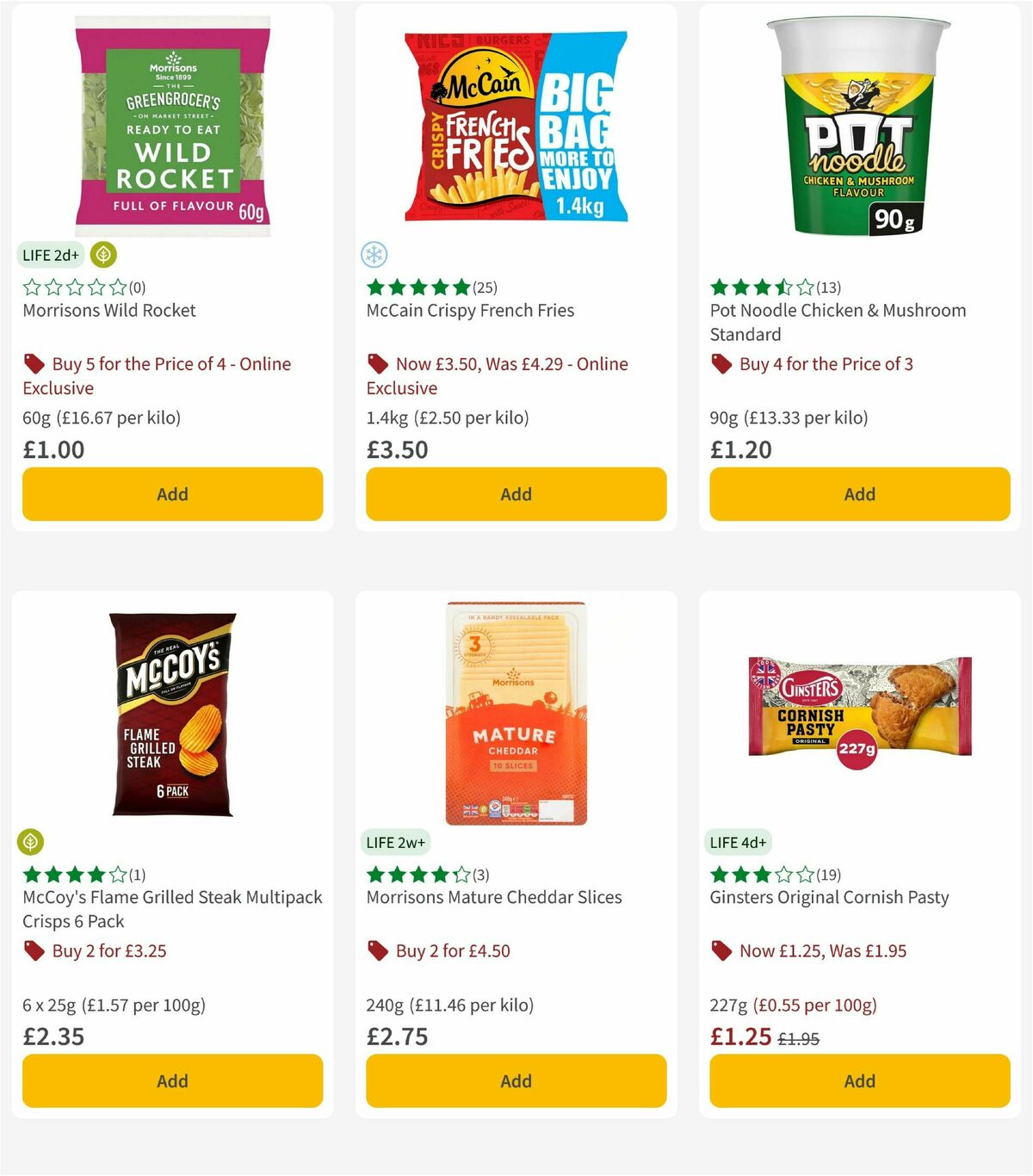Open the McCain Crispy French Fries product page
1033x1176 pixels.
[470, 310]
